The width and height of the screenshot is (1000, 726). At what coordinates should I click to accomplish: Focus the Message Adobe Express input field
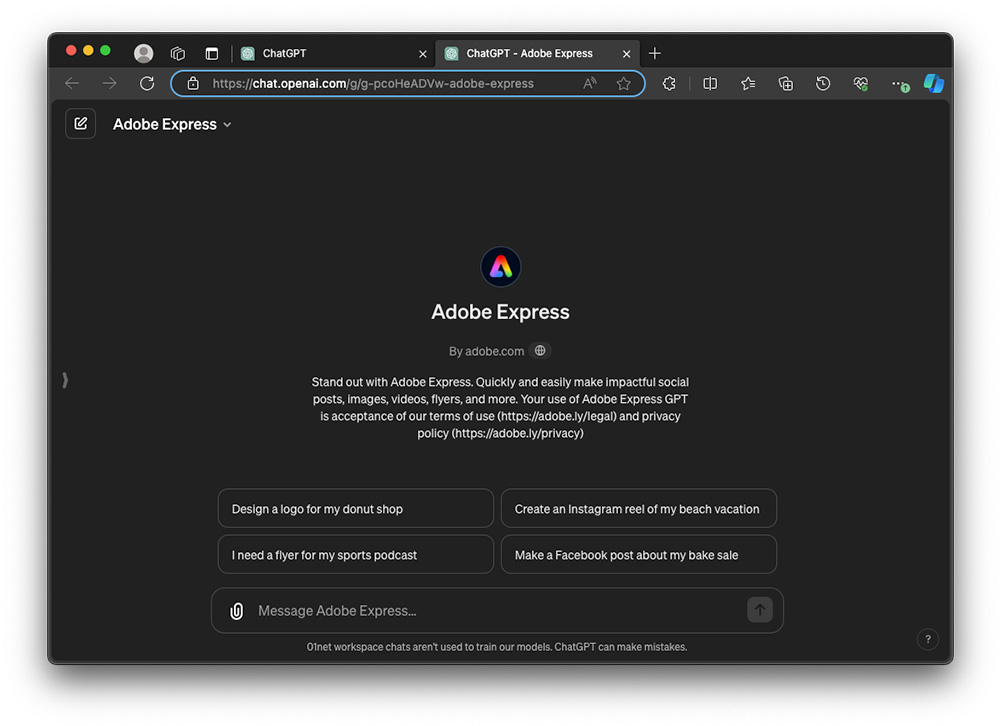coord(497,611)
